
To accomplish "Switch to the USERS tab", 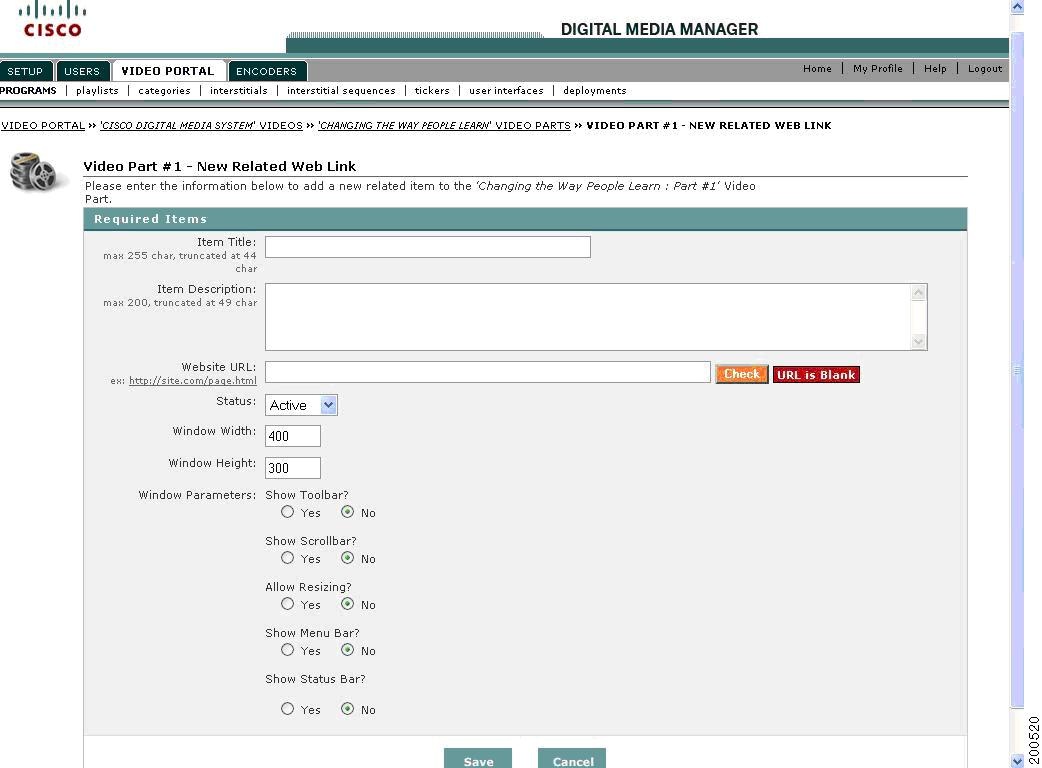I will tap(83, 71).
